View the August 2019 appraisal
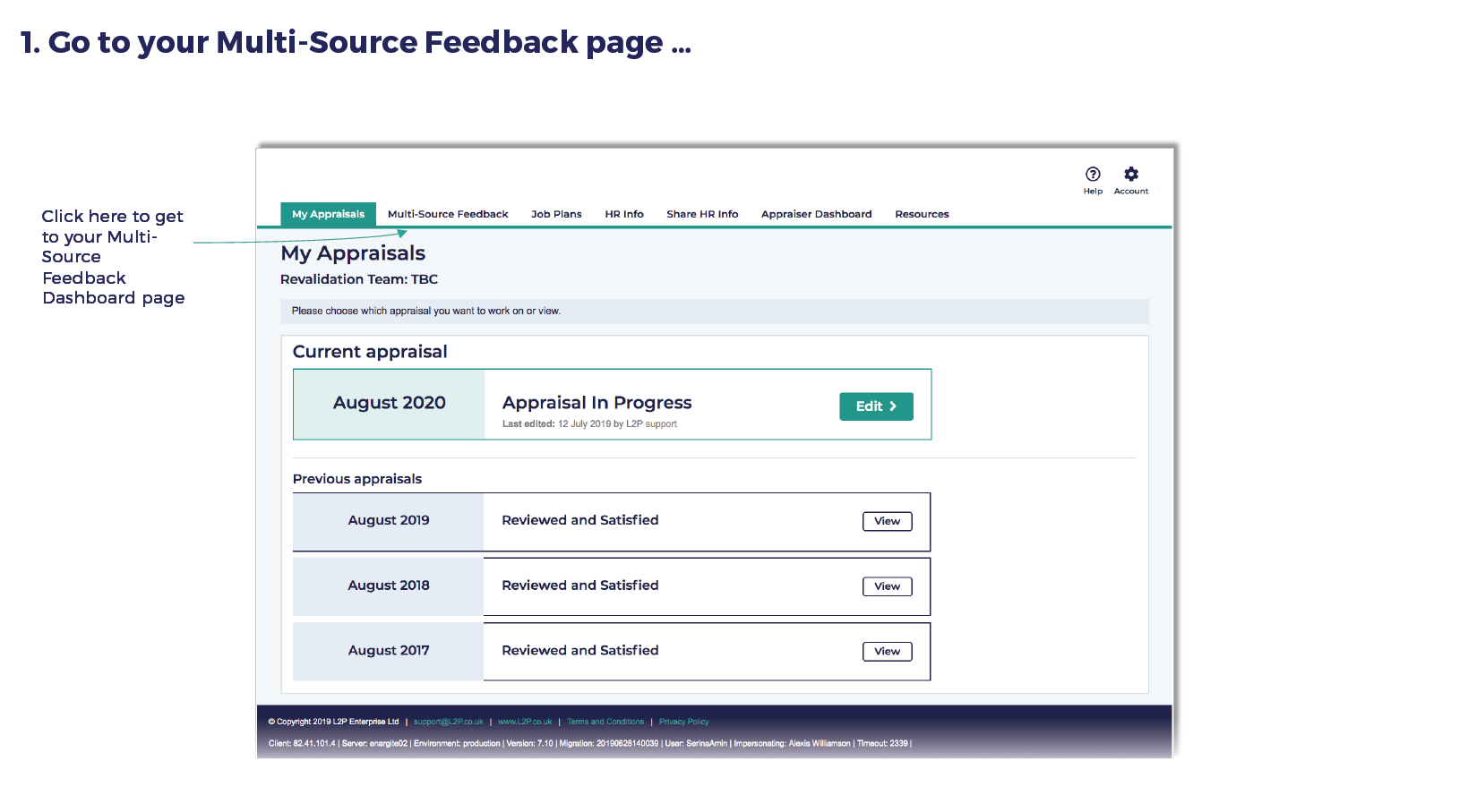Screen dimensions: 1459x812 [887, 522]
